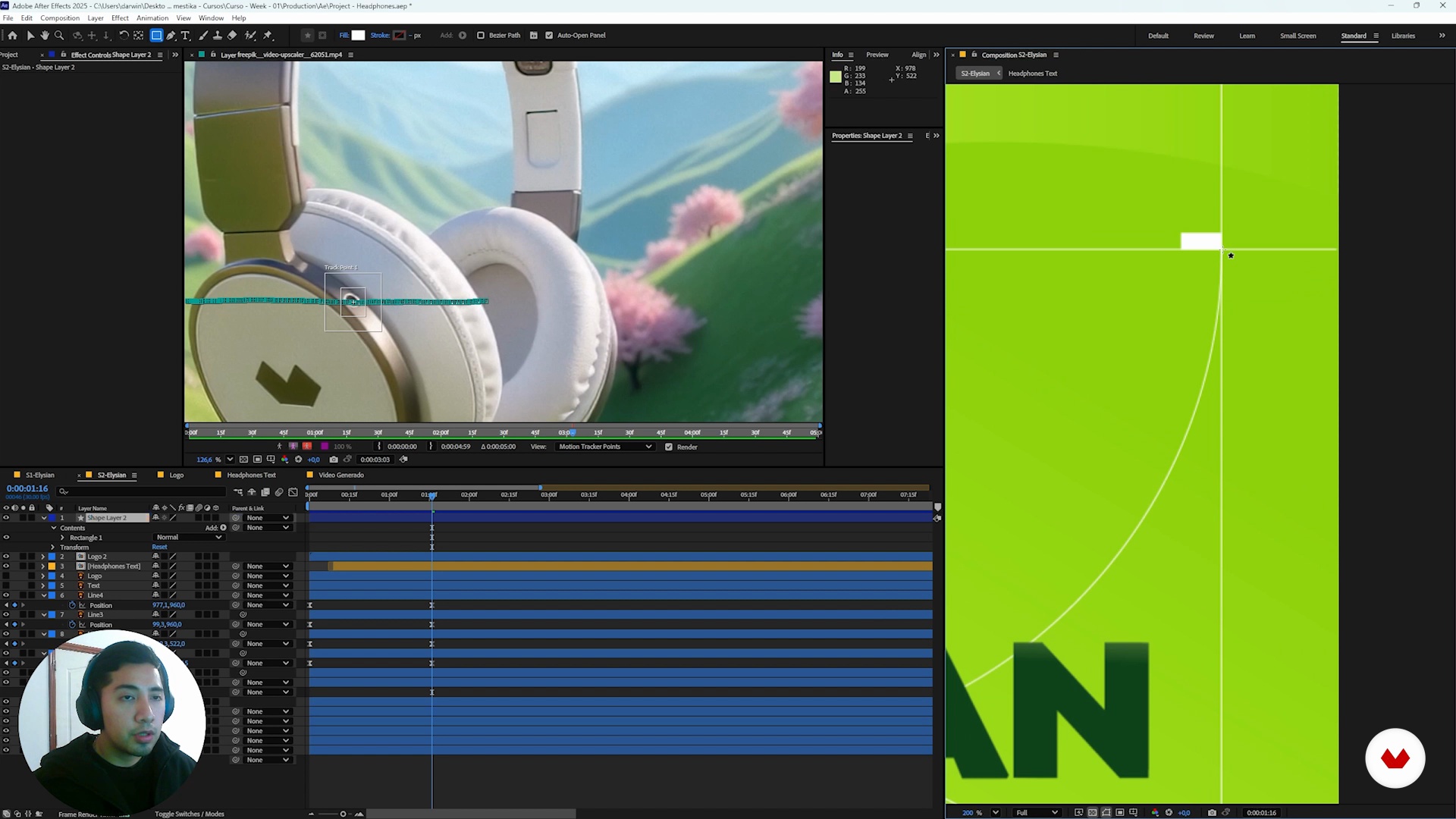Click the current time 0:00:01:16 display
Viewport: 1456px width, 819px height.
click(27, 489)
